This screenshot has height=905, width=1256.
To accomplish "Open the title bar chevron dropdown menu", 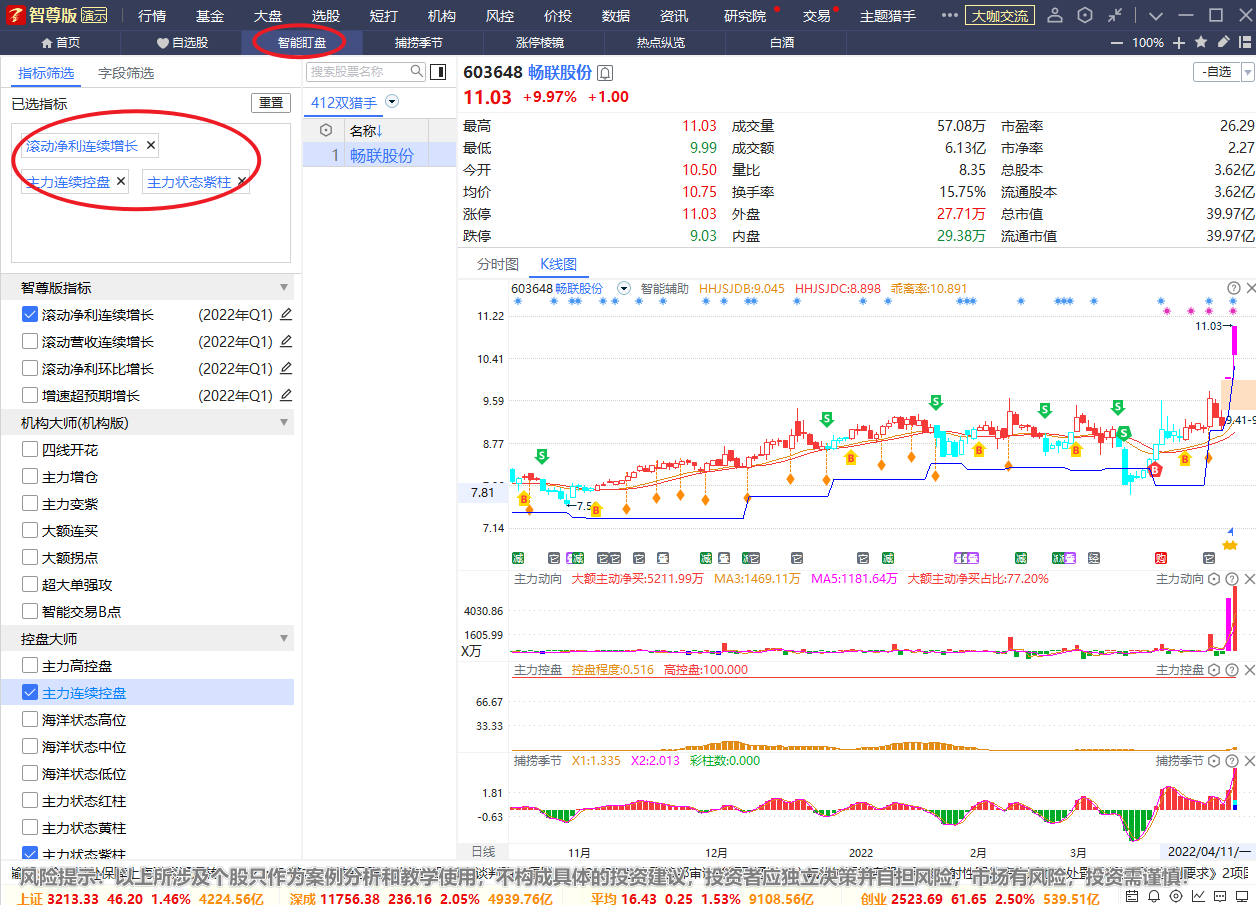I will (1156, 15).
